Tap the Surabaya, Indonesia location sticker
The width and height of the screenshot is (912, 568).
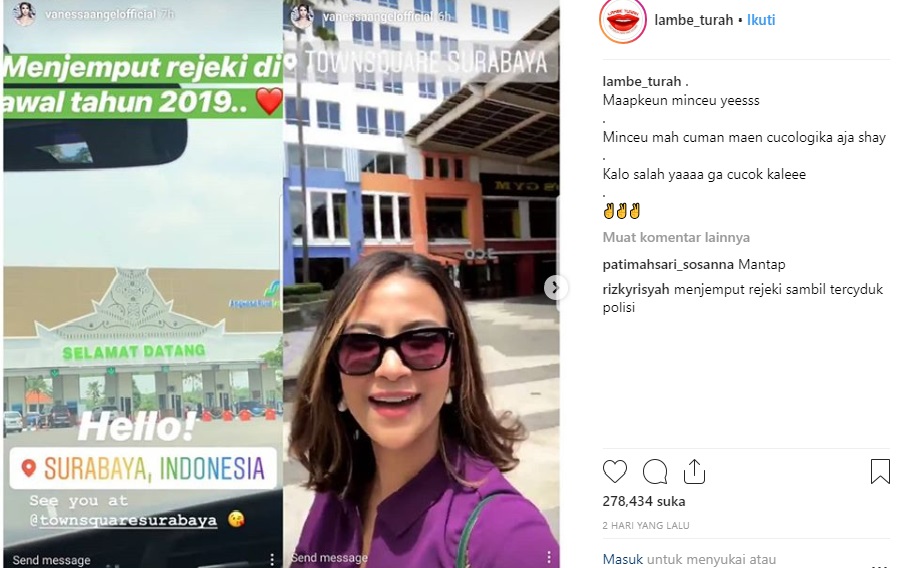143,469
